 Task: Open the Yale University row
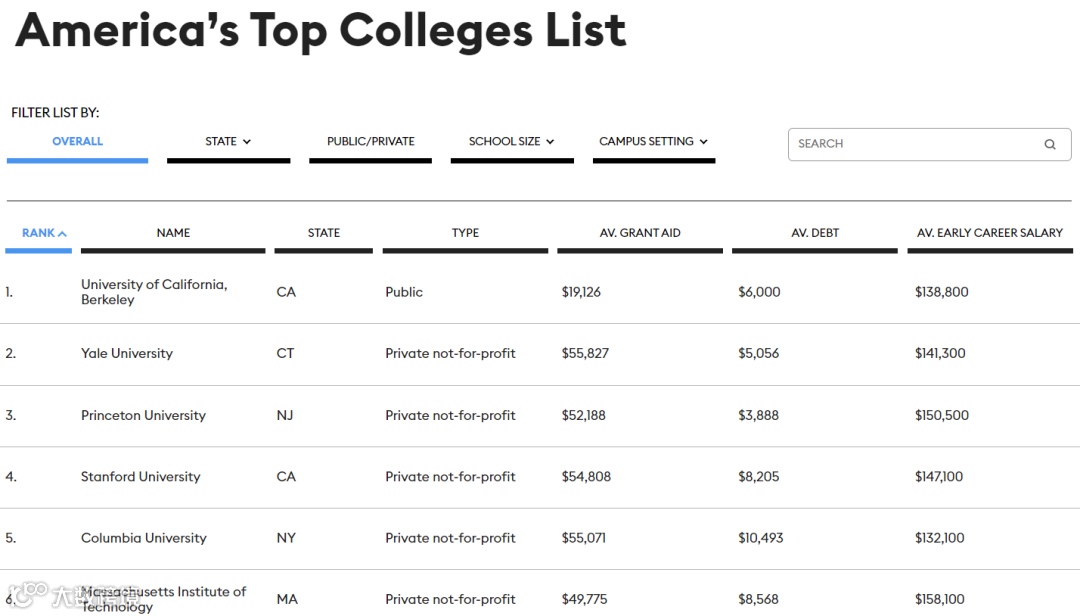click(127, 353)
